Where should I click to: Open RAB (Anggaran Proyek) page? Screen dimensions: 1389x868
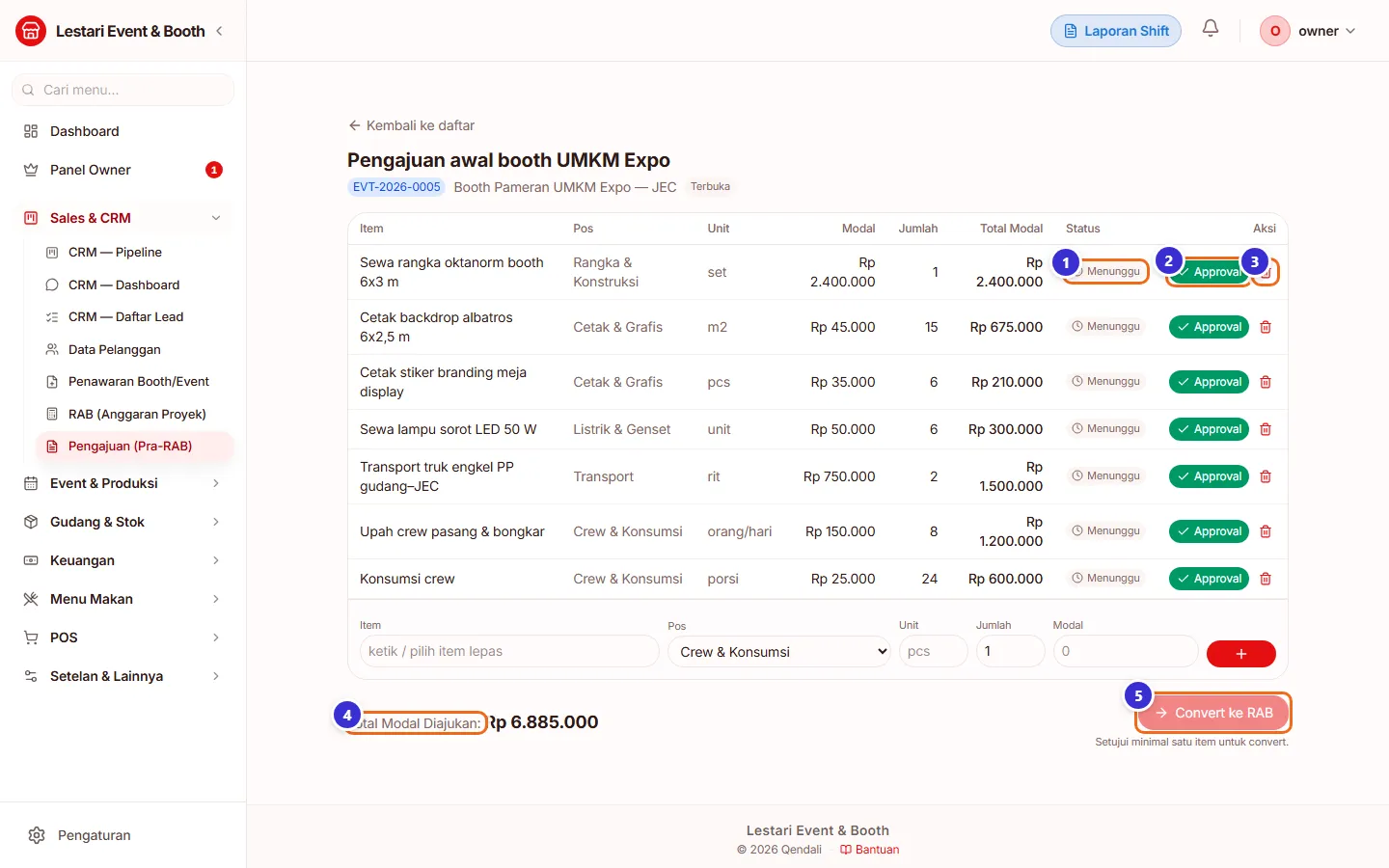pos(134,414)
